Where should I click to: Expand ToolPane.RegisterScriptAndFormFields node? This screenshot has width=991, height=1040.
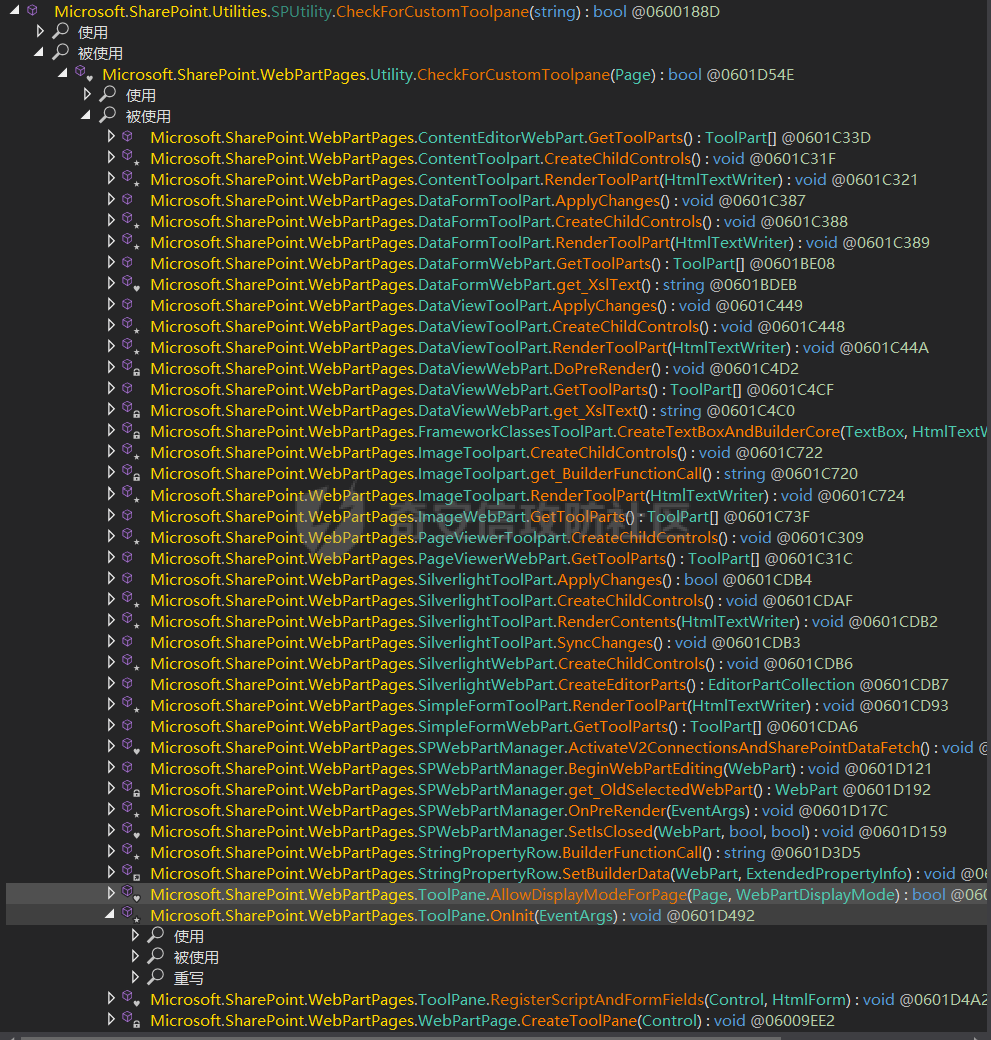tap(111, 999)
